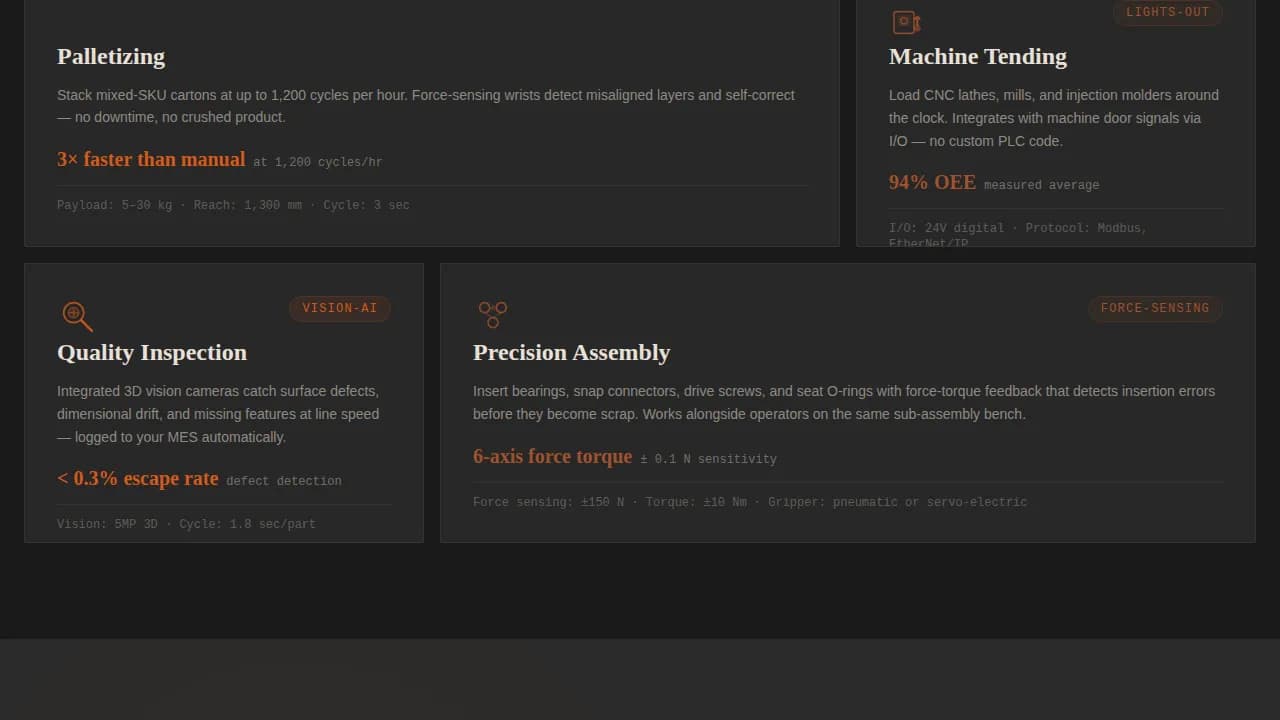Click the linked-circles Precision Assembly icon
Image resolution: width=1280 pixels, height=720 pixels.
(x=492, y=312)
